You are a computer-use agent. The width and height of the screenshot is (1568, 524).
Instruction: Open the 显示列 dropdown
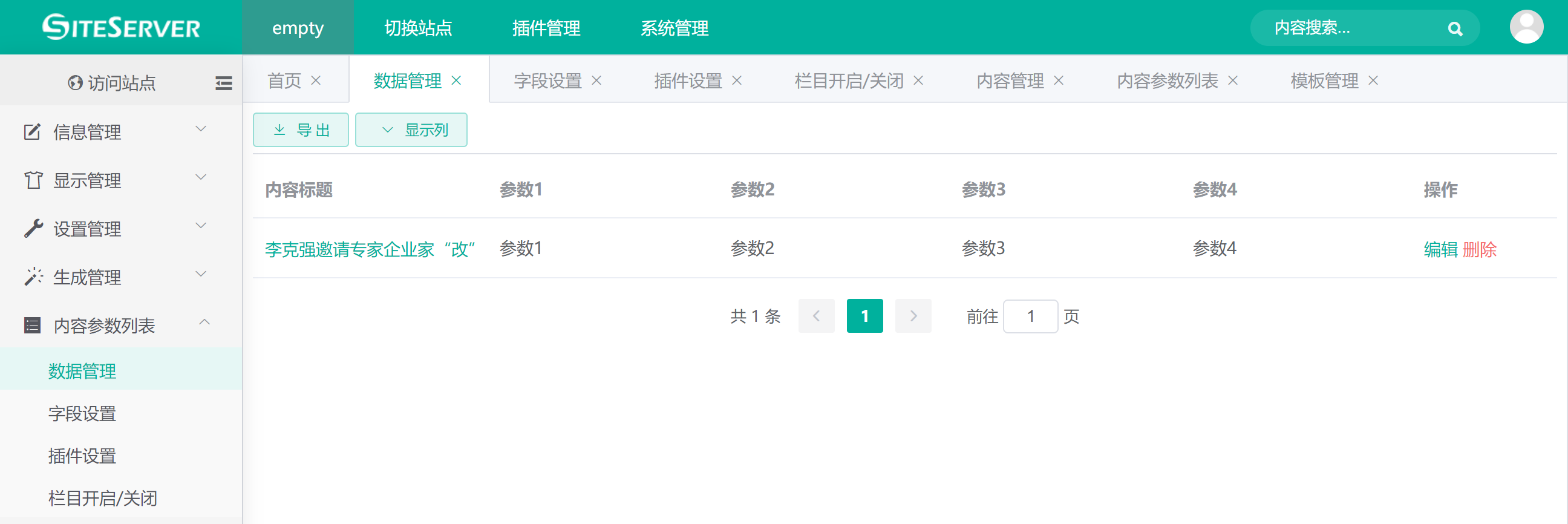click(411, 129)
